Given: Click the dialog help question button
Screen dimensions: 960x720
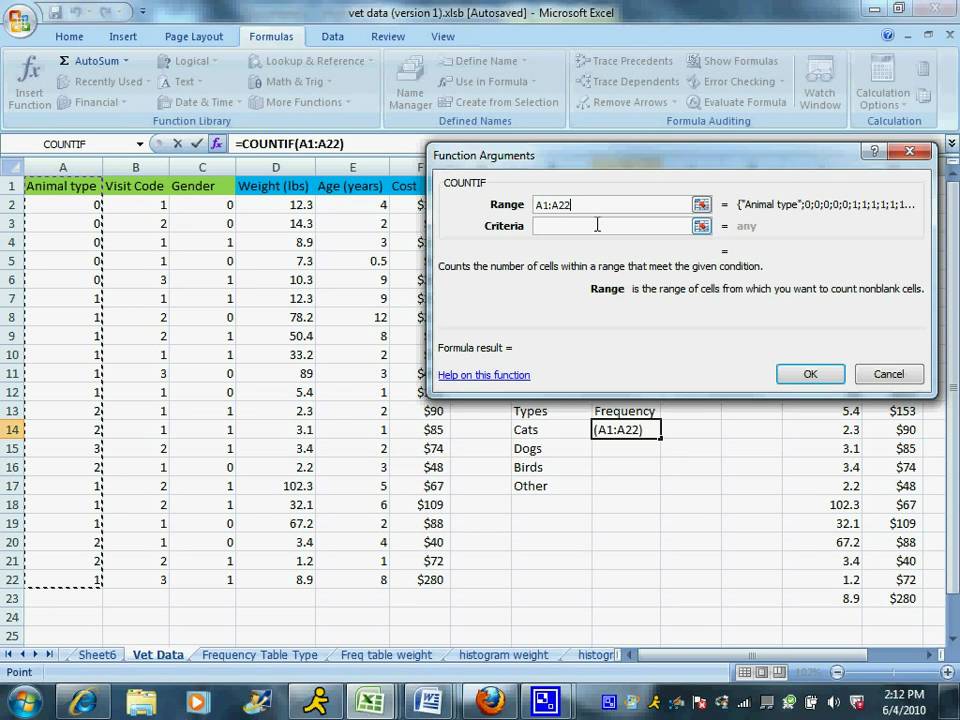Looking at the screenshot, I should tap(874, 151).
